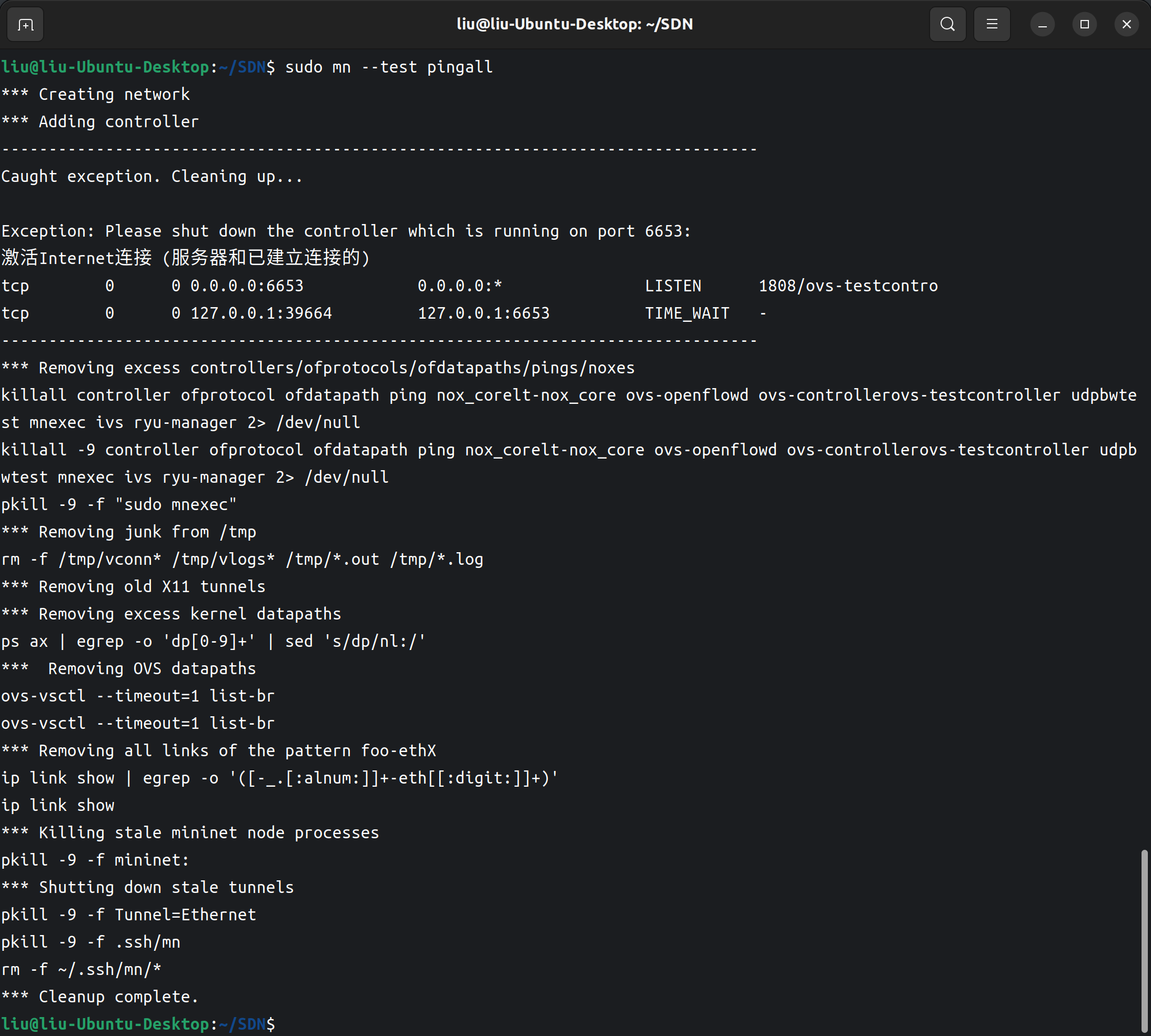Click '*** Removing OVS datapaths' line
Screen dimensions: 1151x1036
[129, 668]
